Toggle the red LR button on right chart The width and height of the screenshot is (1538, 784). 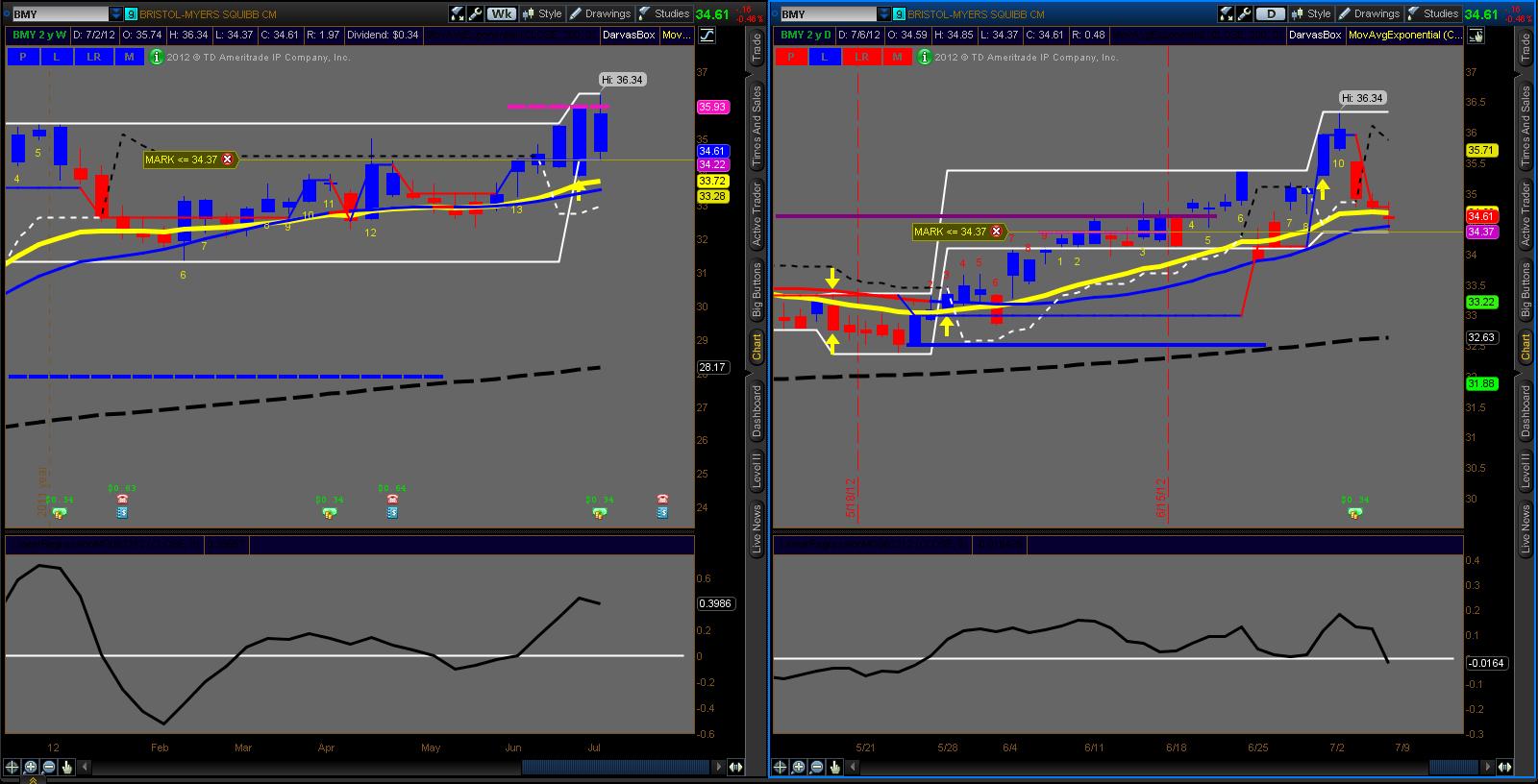(861, 57)
